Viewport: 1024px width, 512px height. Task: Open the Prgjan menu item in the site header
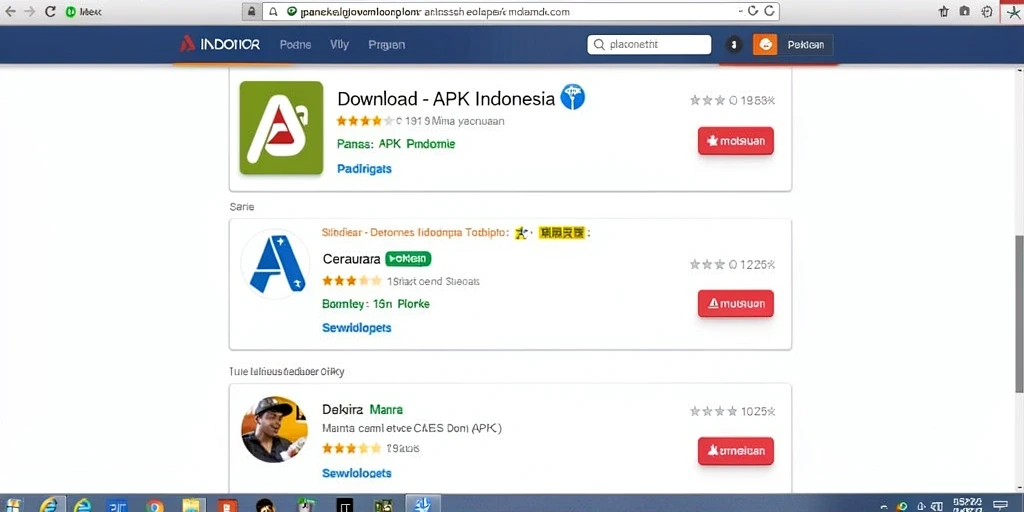point(387,44)
